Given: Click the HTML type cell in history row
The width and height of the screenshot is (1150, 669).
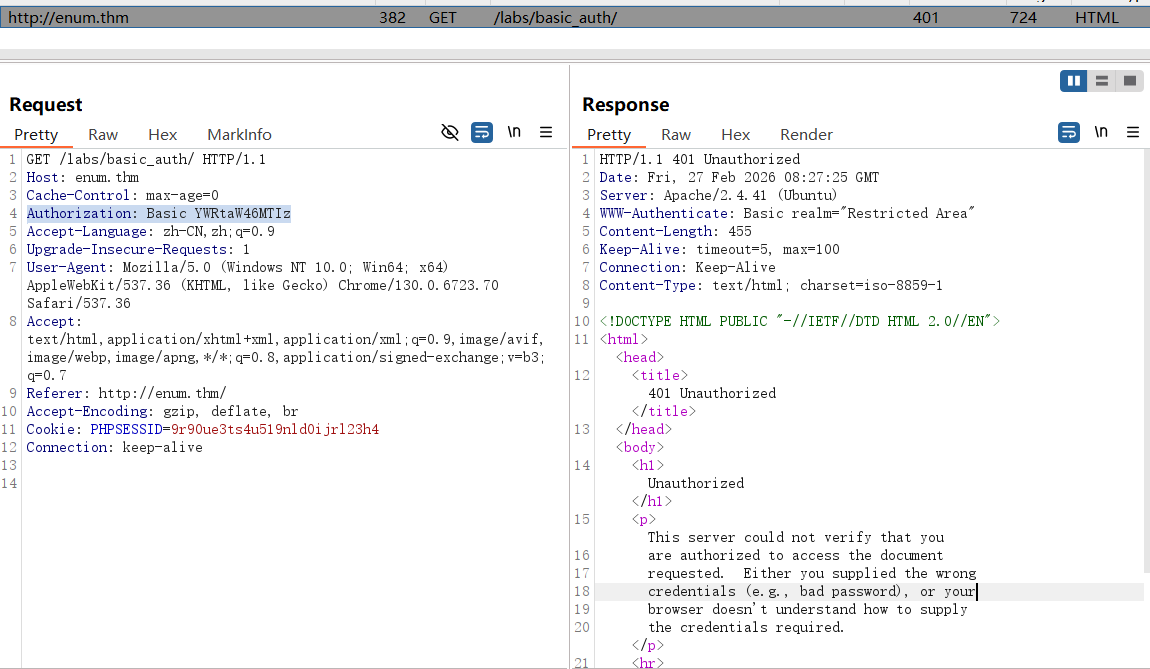Looking at the screenshot, I should [x=1096, y=18].
